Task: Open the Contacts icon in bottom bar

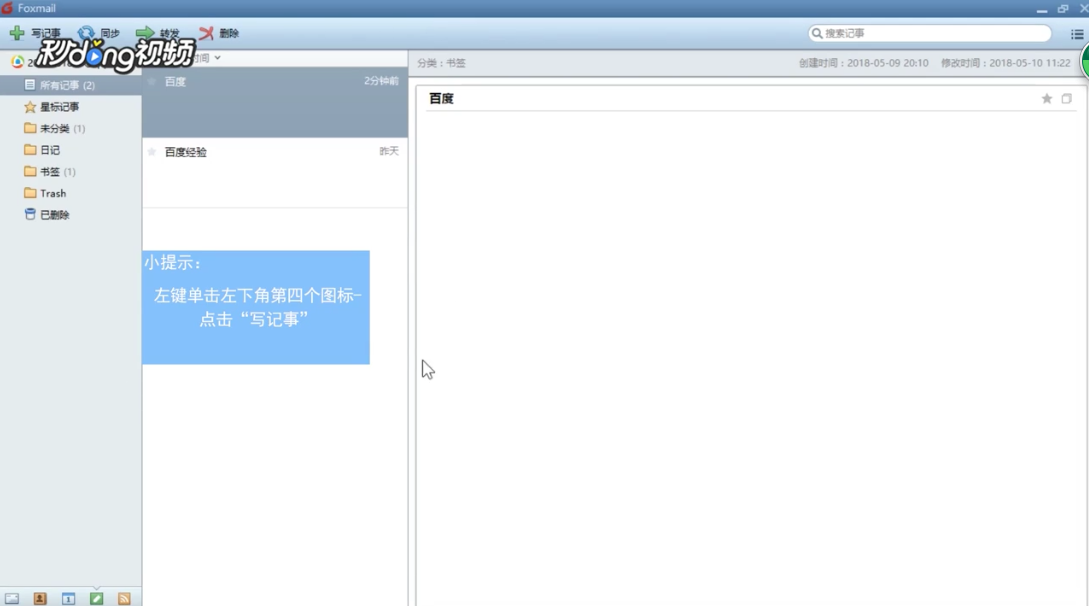Action: (39, 597)
